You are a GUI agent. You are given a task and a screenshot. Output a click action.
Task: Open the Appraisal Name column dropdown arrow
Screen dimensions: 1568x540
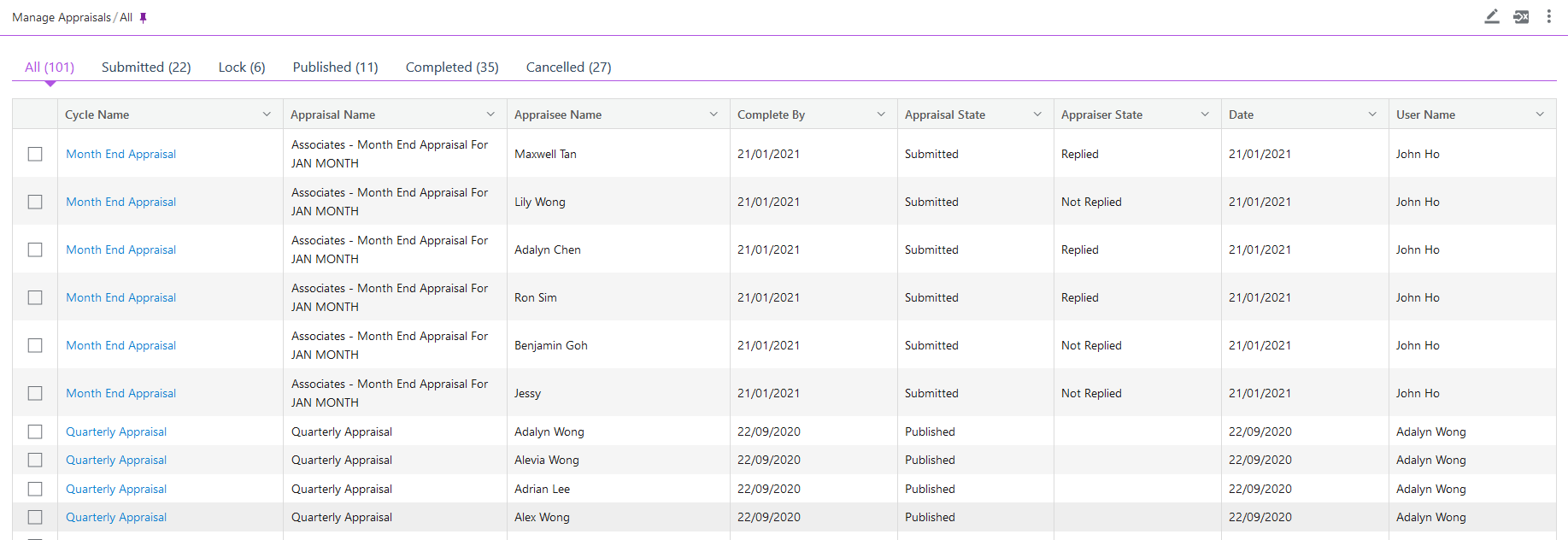point(490,114)
